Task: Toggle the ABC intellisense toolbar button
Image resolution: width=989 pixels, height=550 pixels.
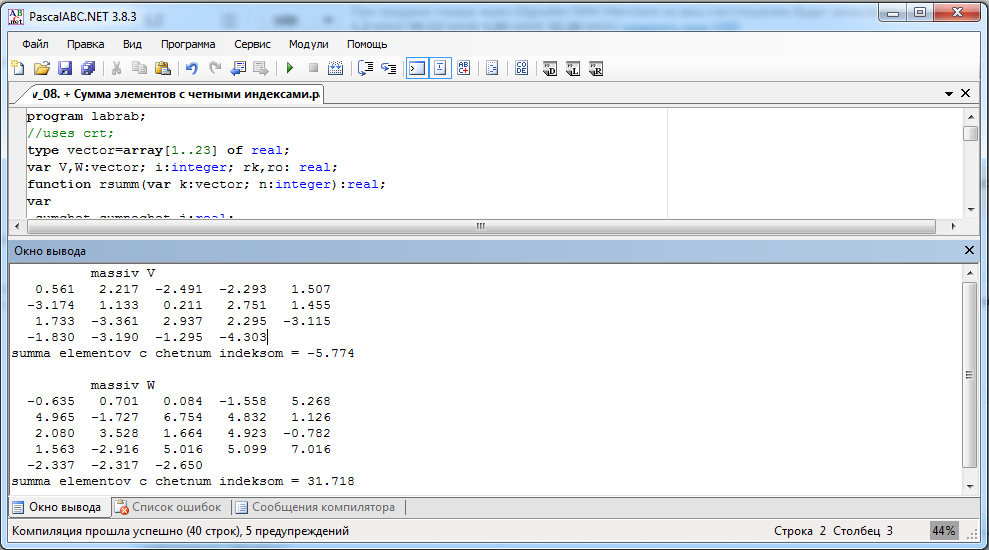Action: [464, 68]
